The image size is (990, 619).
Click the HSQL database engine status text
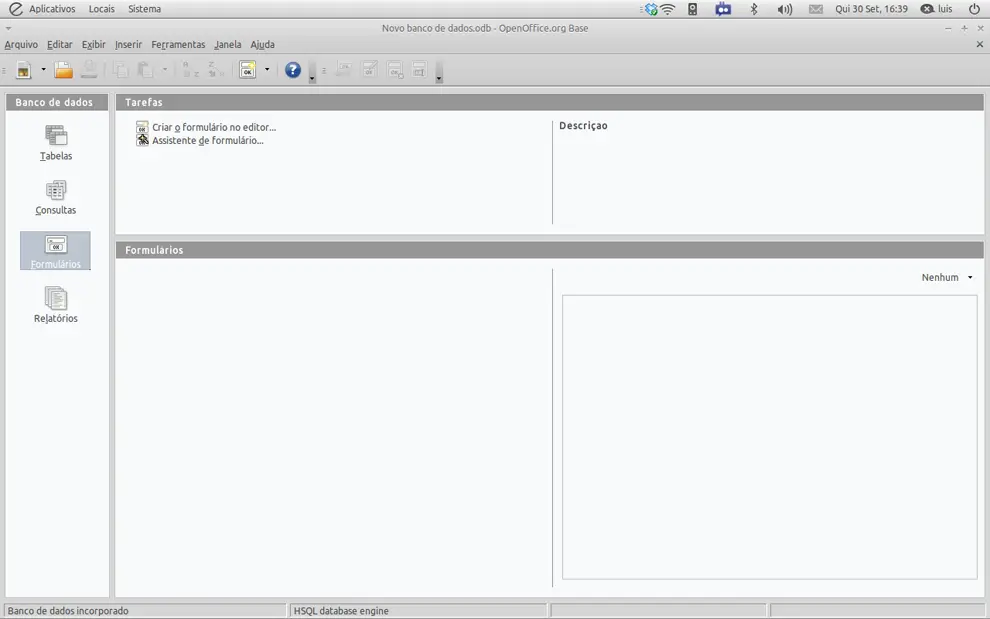[x=341, y=611]
